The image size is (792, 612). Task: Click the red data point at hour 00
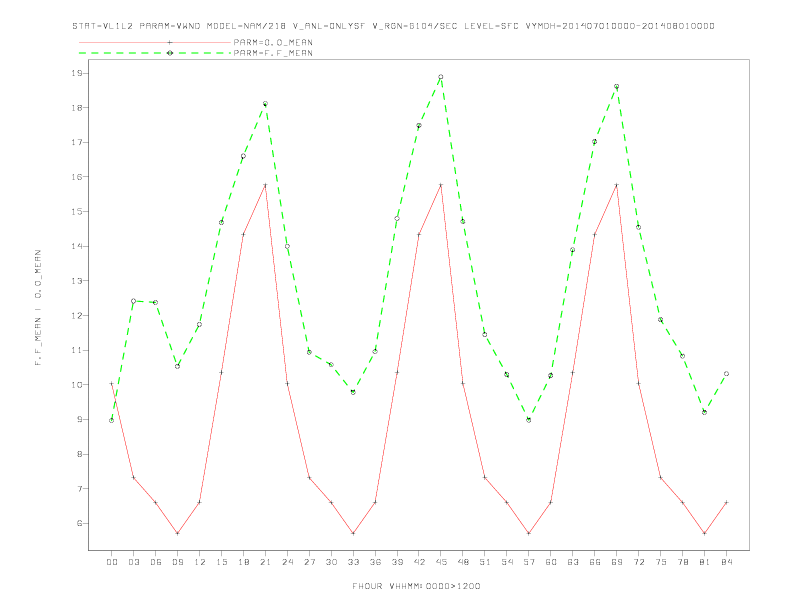(112, 384)
